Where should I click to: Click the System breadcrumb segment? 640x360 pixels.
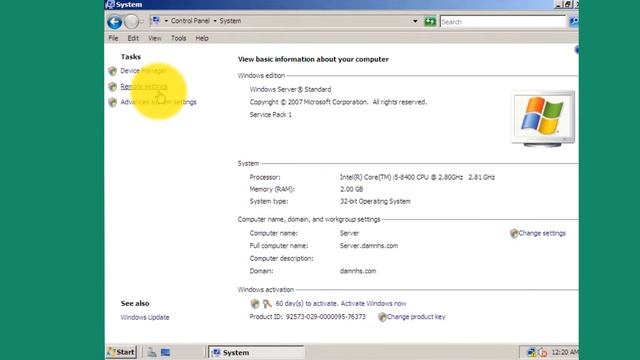click(x=230, y=21)
